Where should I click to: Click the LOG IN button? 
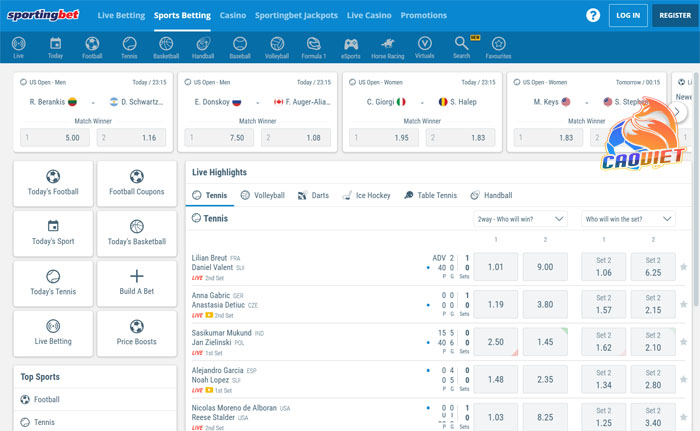click(x=628, y=15)
